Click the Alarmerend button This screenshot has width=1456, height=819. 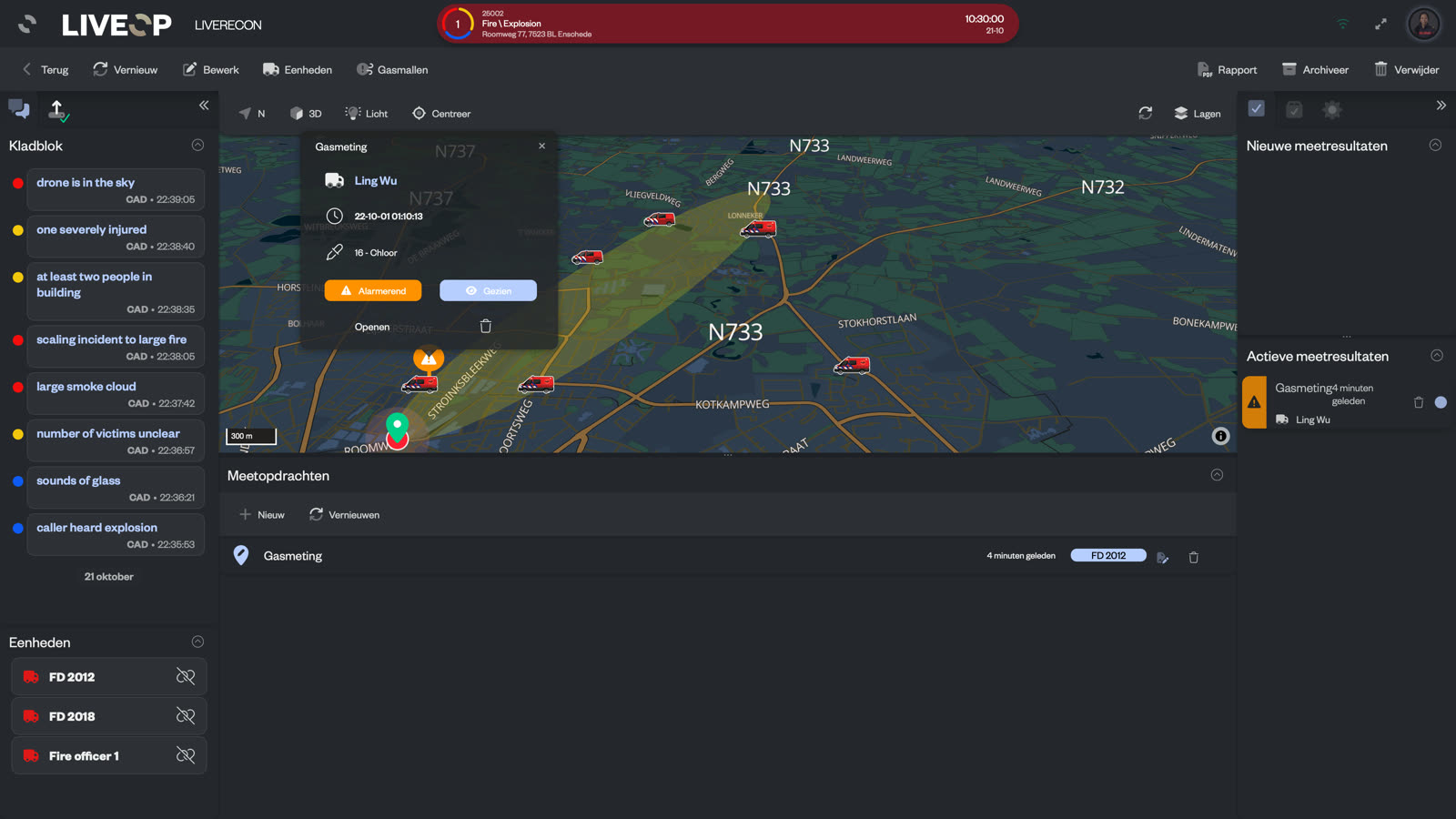[373, 290]
